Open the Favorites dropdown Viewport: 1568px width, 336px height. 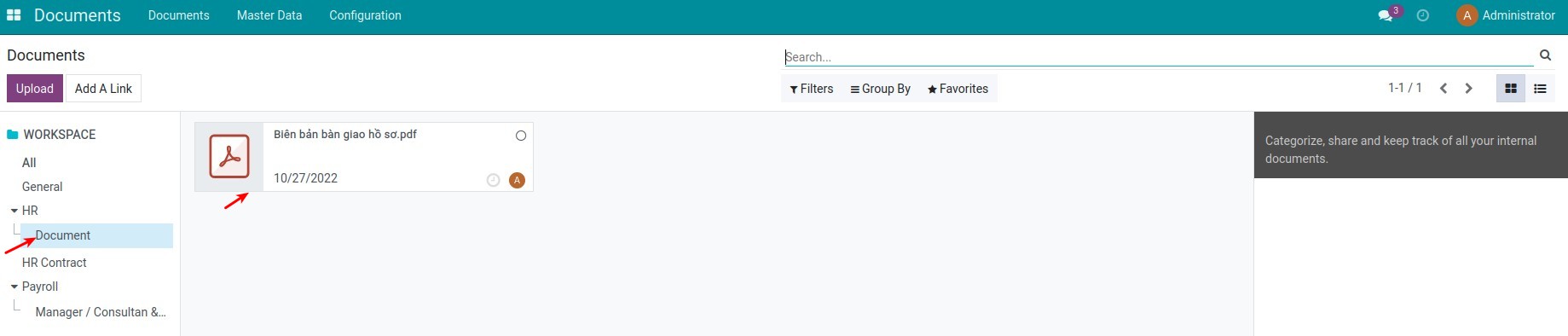tap(958, 89)
